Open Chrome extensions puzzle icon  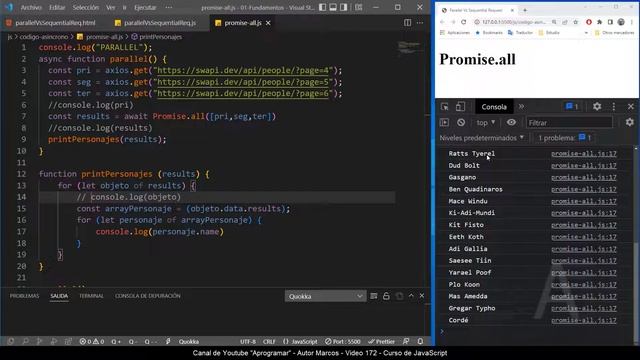tap(600, 22)
